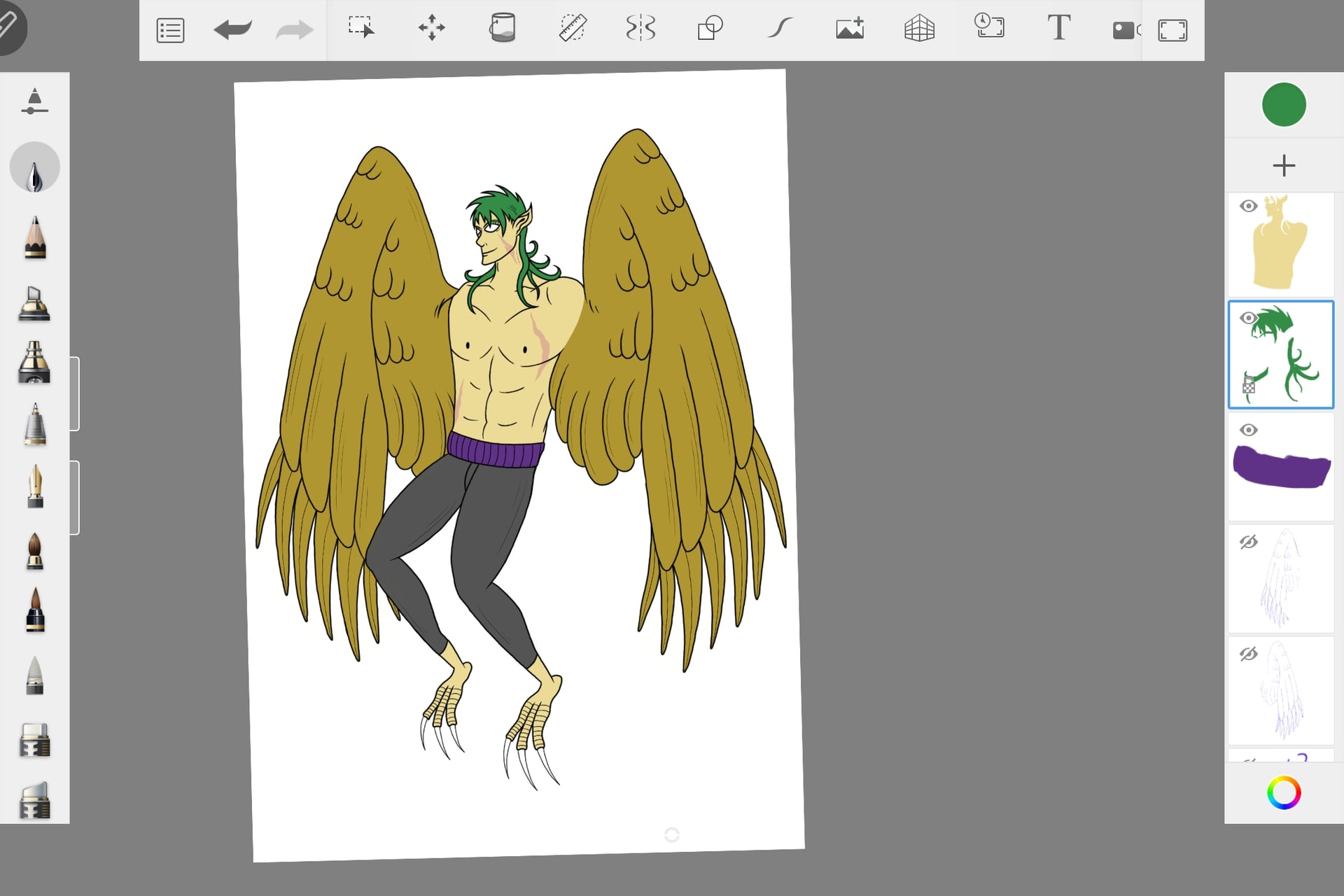Image resolution: width=1344 pixels, height=896 pixels.
Task: Open the perspective grid tool
Action: click(919, 28)
